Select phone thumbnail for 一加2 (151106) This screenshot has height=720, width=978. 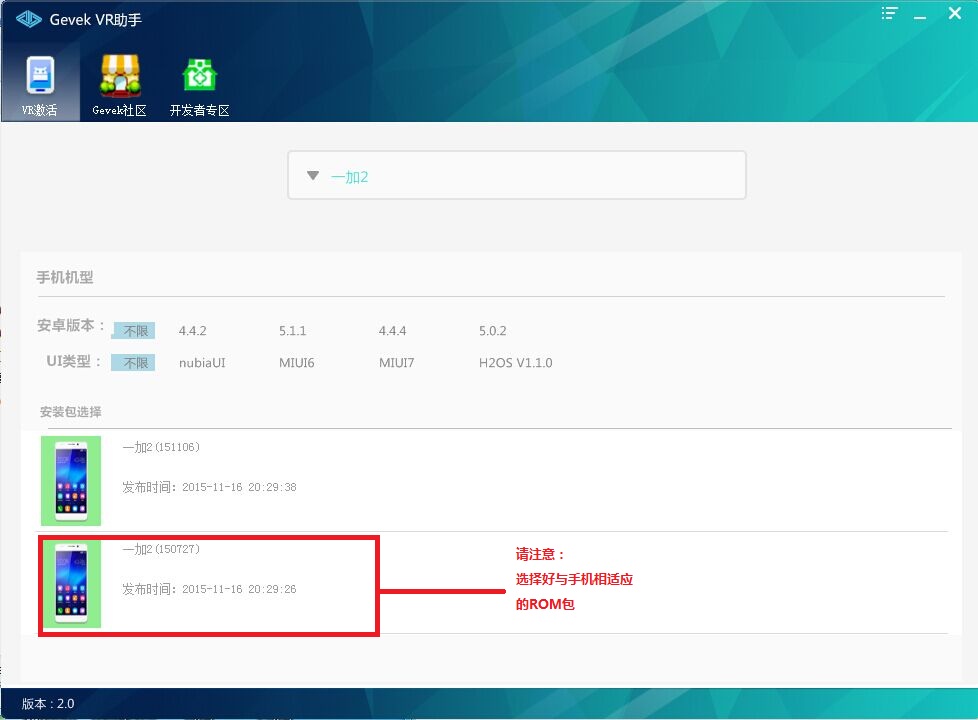tap(71, 481)
